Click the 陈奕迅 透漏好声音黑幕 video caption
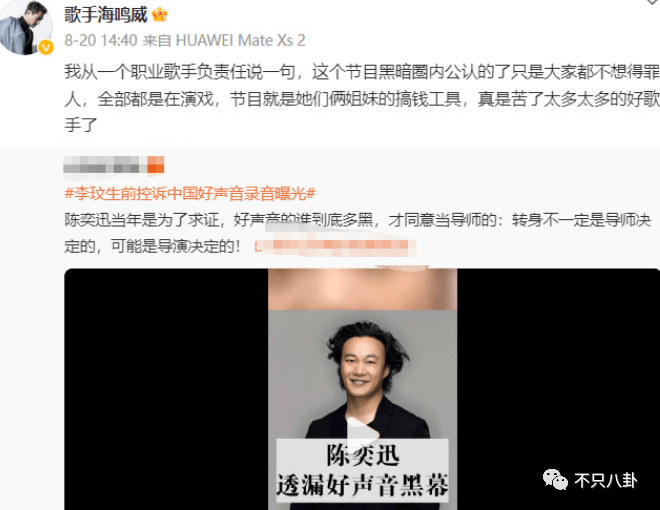660x510 pixels. point(362,470)
